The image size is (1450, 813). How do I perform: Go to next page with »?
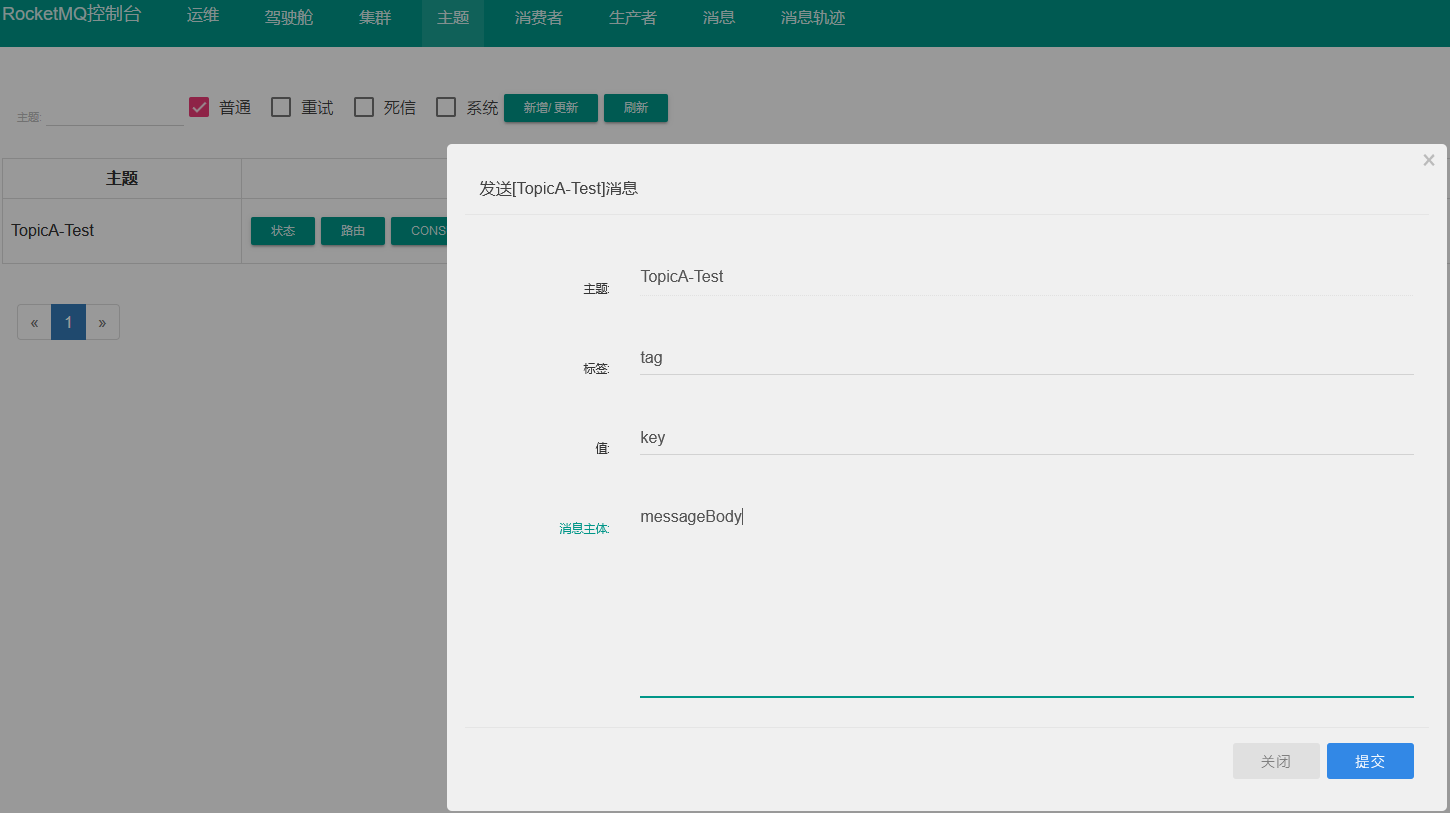tap(102, 322)
